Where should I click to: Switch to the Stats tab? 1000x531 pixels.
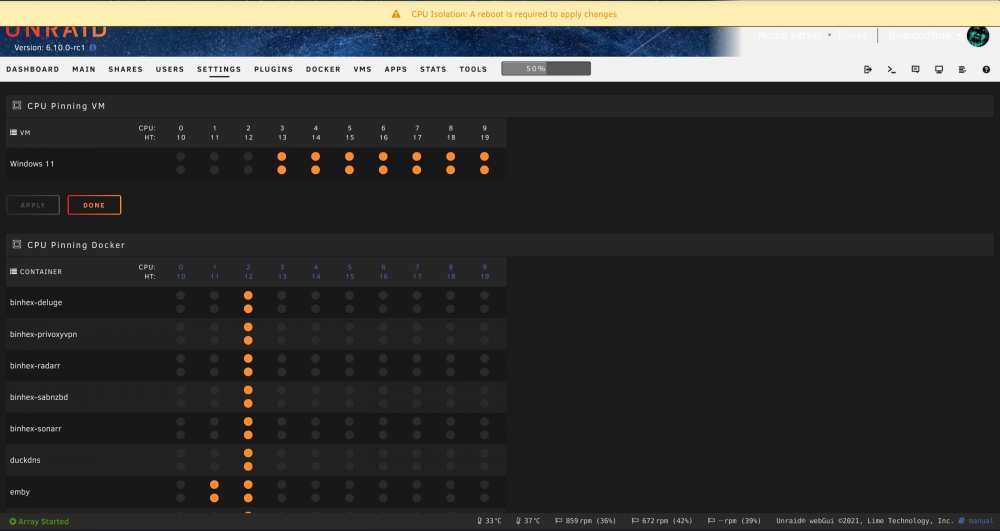coord(433,69)
